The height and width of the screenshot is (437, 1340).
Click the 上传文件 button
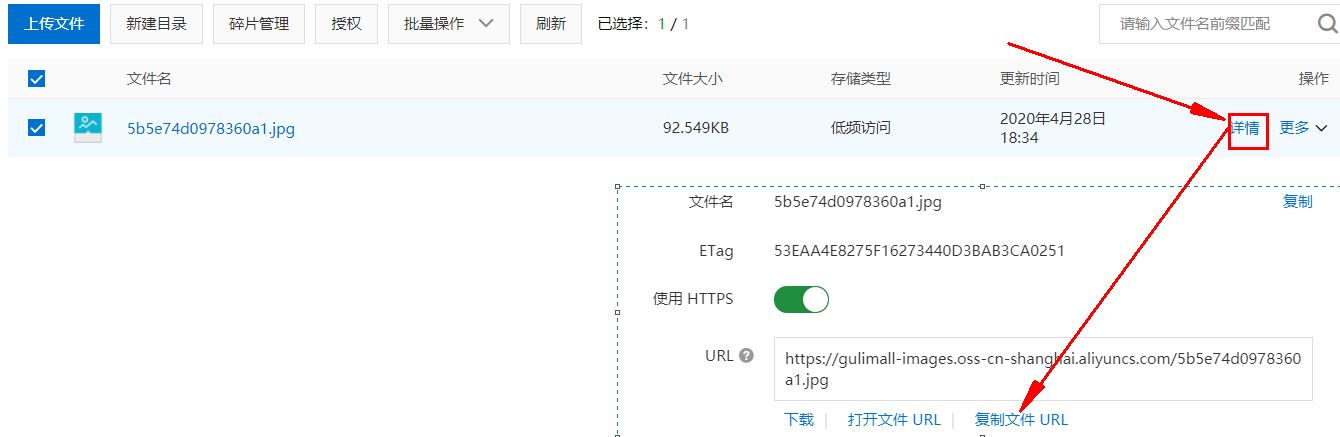[x=54, y=24]
